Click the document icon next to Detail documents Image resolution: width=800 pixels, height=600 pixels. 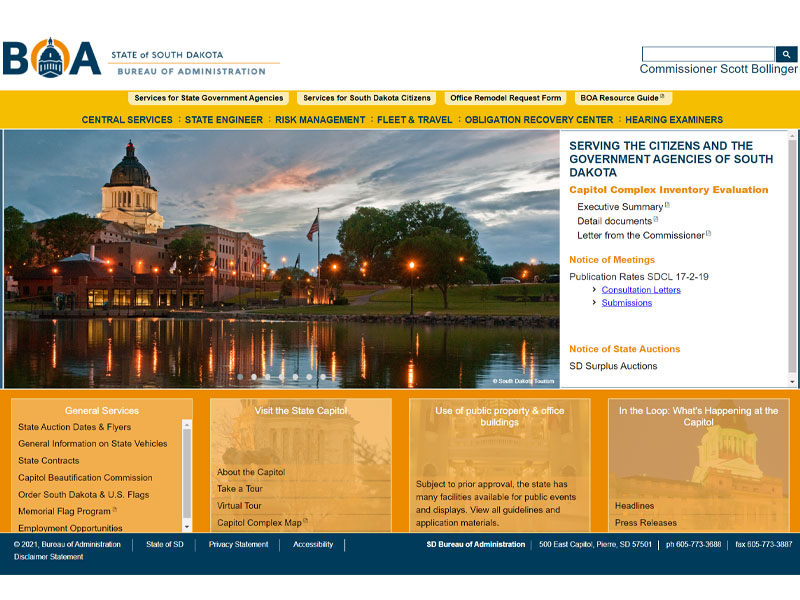(655, 220)
